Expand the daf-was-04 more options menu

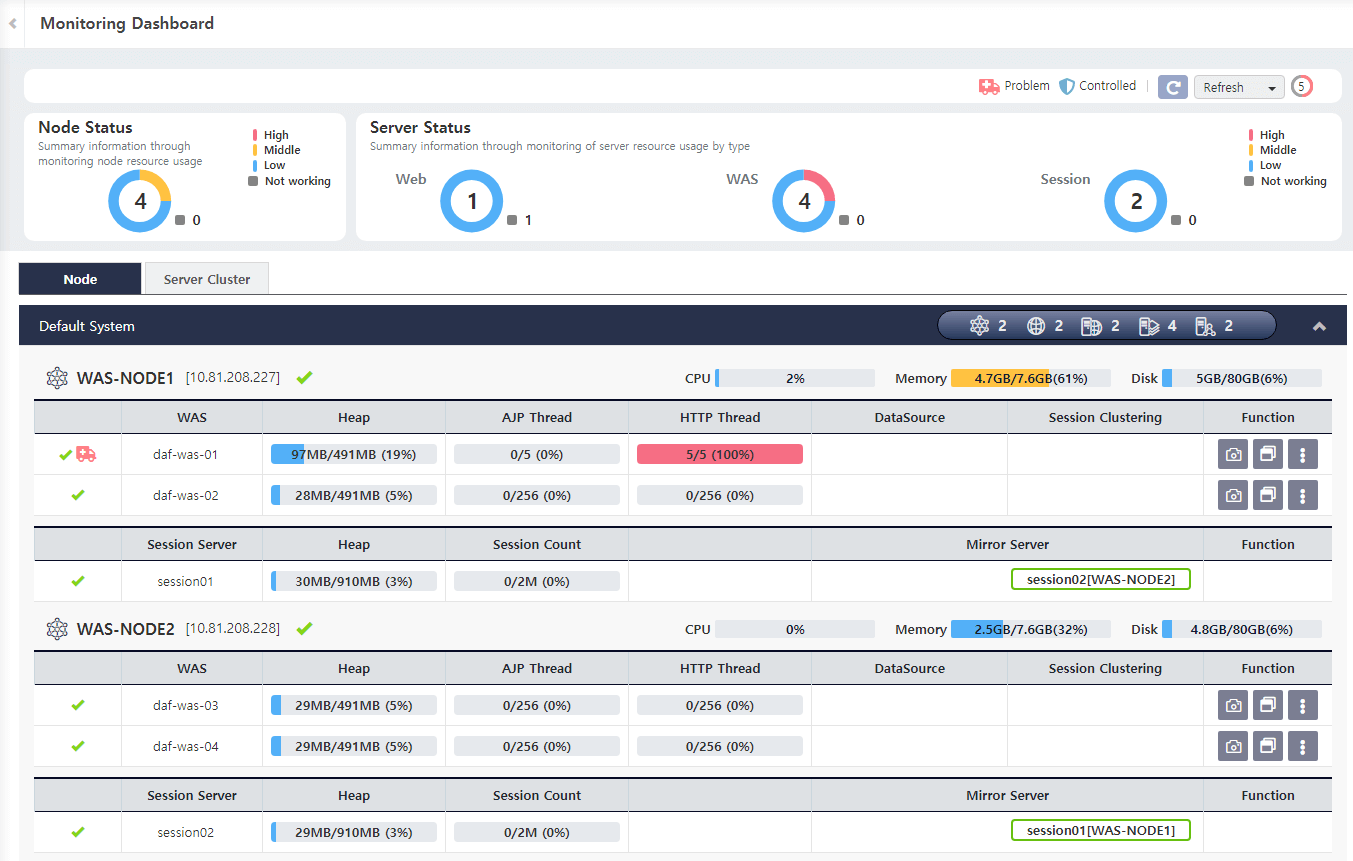point(1302,745)
